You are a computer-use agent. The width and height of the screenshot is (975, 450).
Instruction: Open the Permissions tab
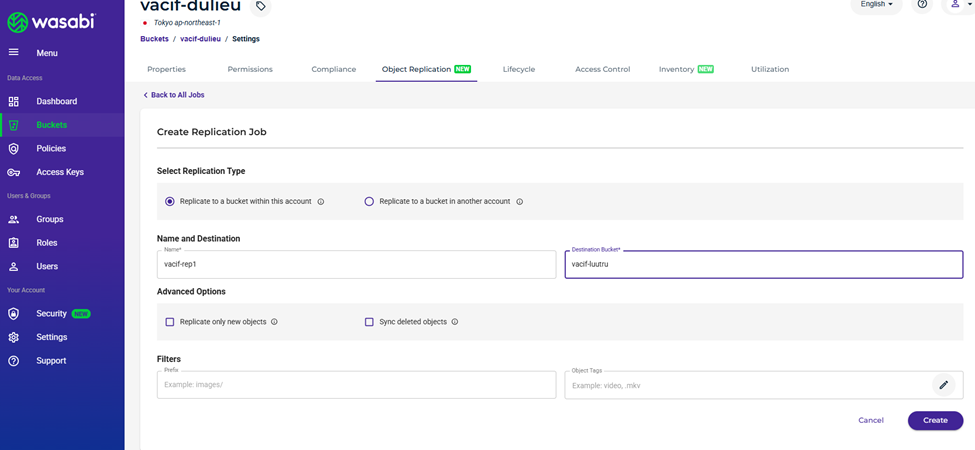coord(249,69)
